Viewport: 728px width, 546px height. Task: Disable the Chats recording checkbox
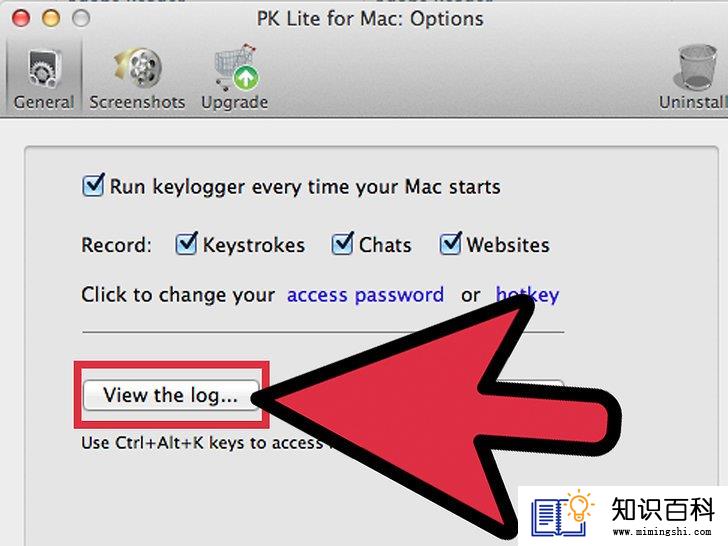(343, 243)
